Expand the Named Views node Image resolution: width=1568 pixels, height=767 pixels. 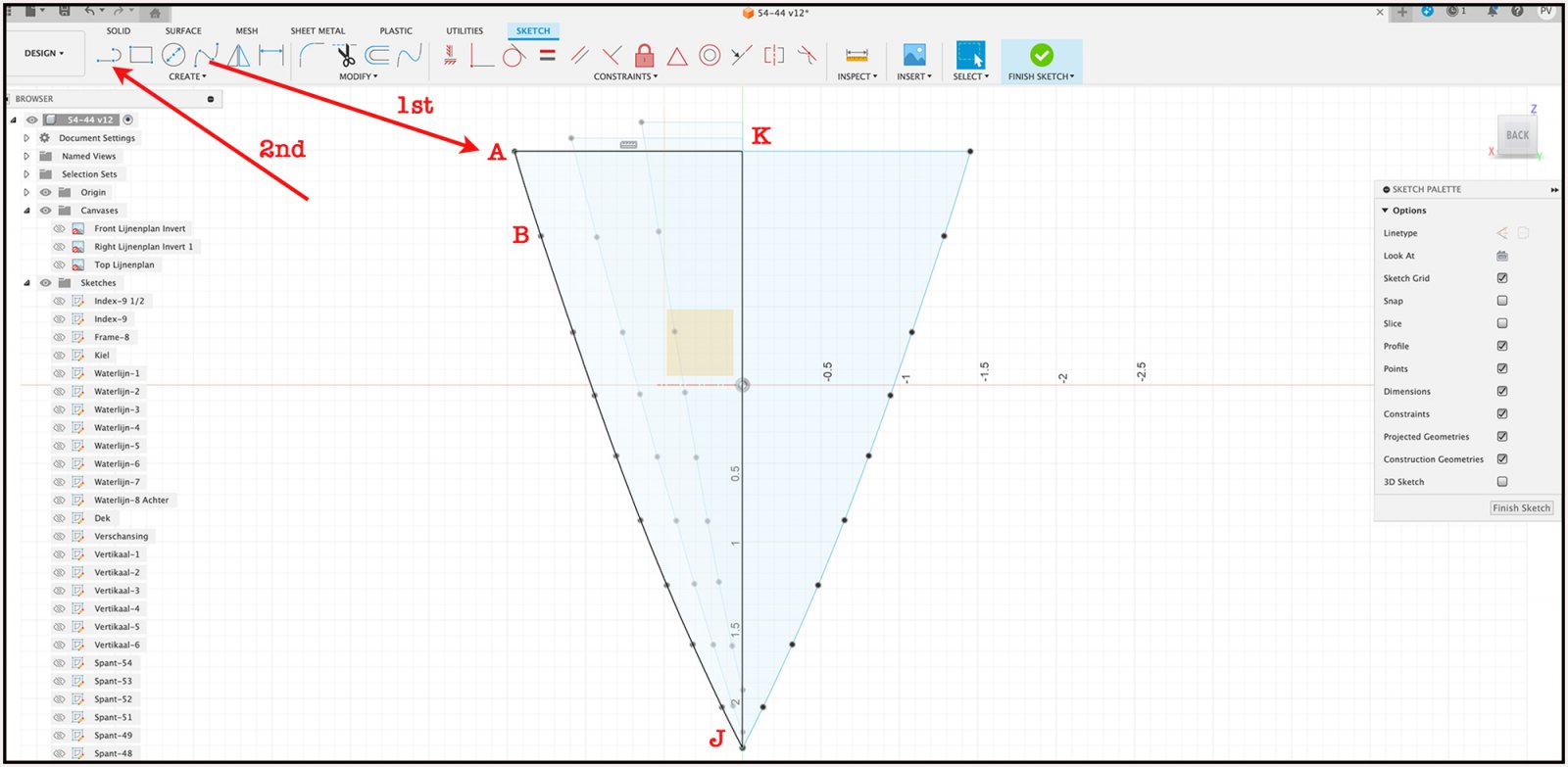(x=26, y=156)
